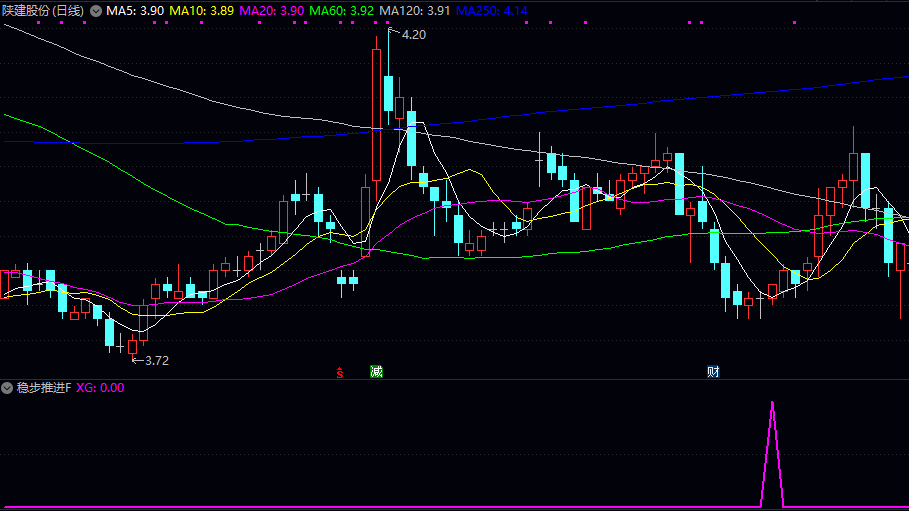The image size is (909, 511).
Task: Click the 陕建股份(日线) chart title
Action: [x=42, y=10]
